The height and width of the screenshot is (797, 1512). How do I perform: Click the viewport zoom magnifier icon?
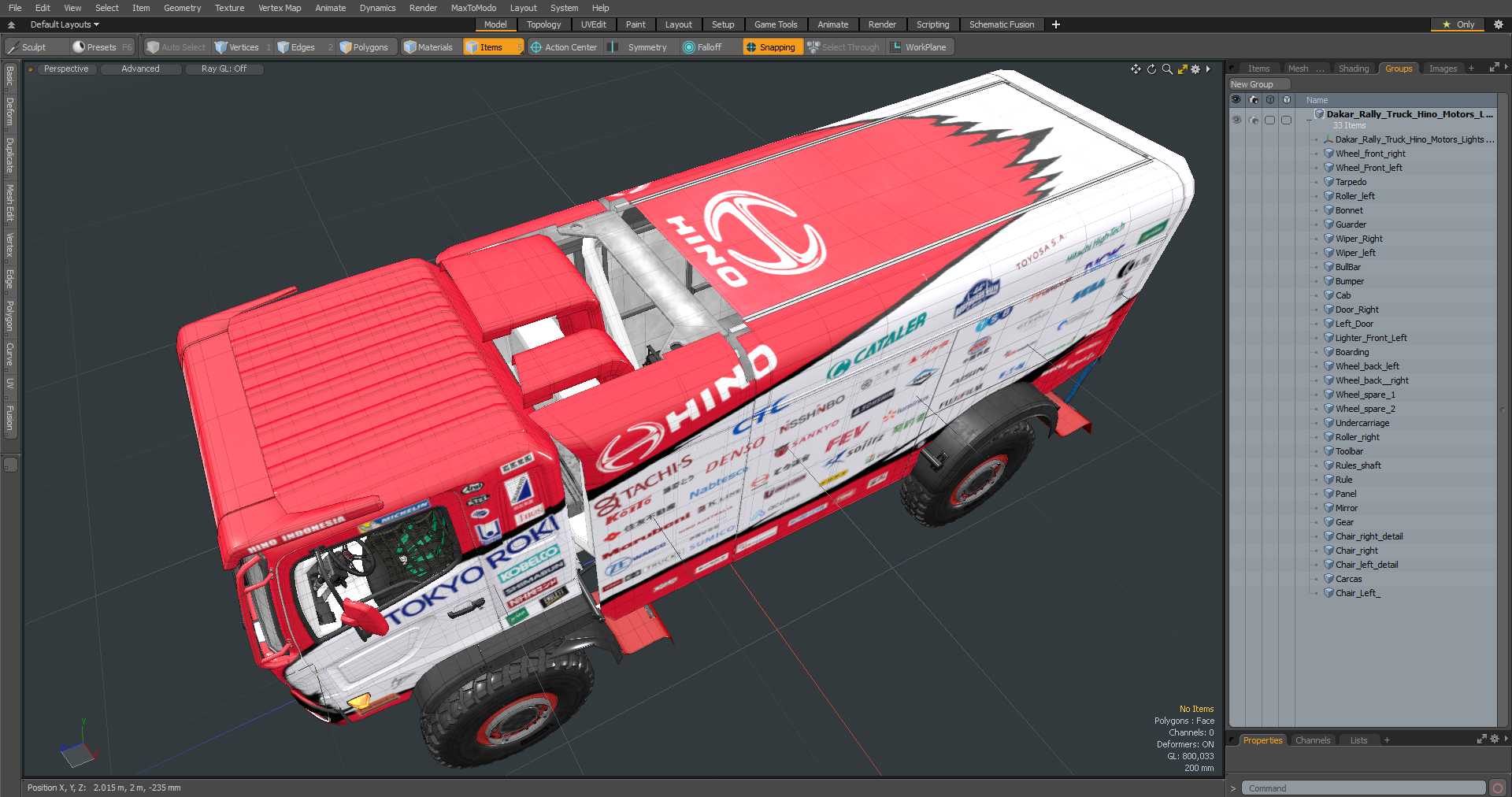click(x=1167, y=69)
